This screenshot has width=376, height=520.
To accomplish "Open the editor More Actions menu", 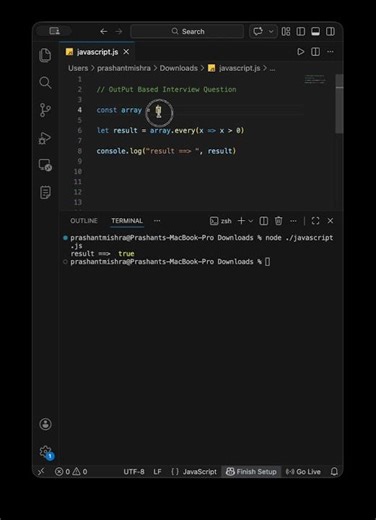I will (330, 52).
